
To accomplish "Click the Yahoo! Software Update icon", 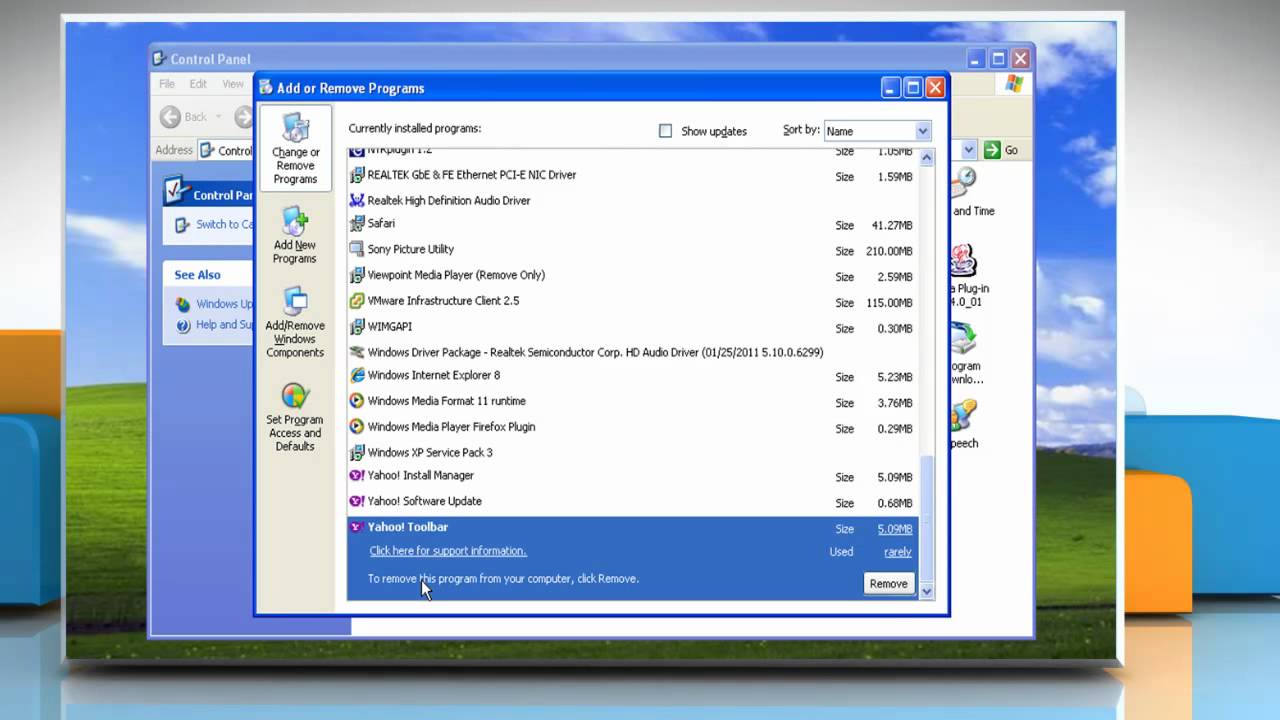I will click(x=357, y=502).
